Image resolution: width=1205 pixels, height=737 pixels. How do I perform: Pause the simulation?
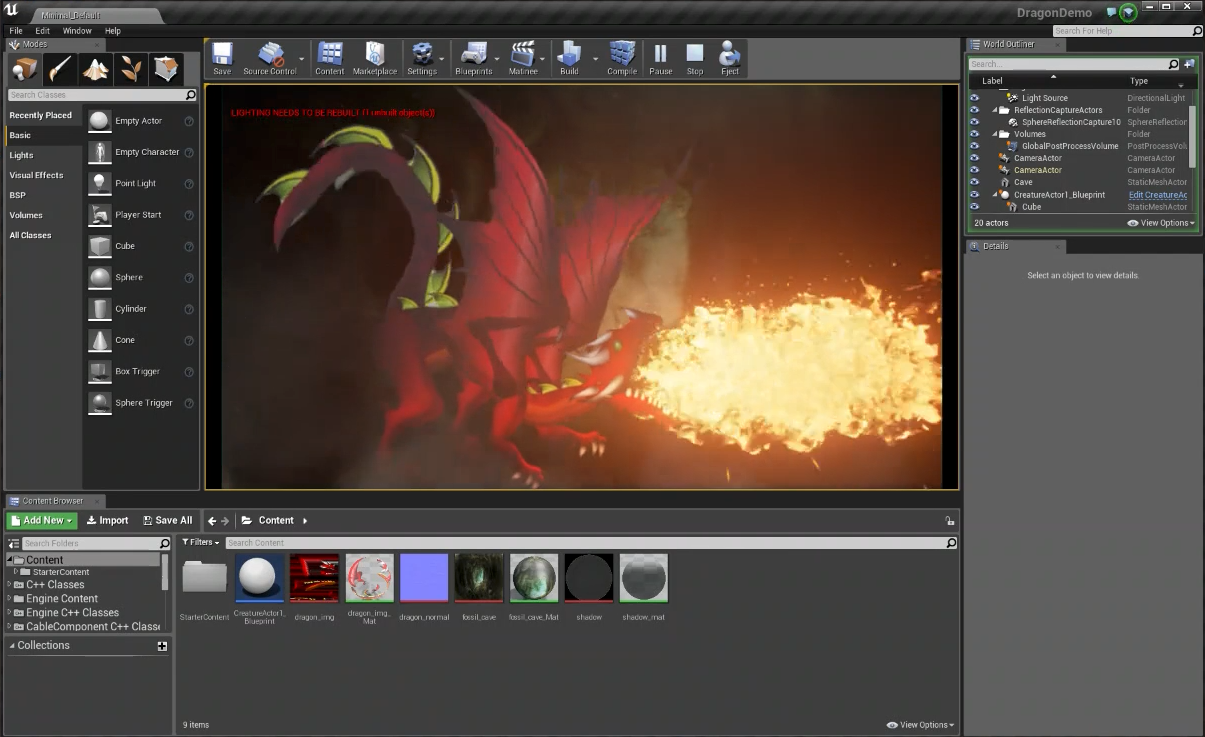(660, 58)
